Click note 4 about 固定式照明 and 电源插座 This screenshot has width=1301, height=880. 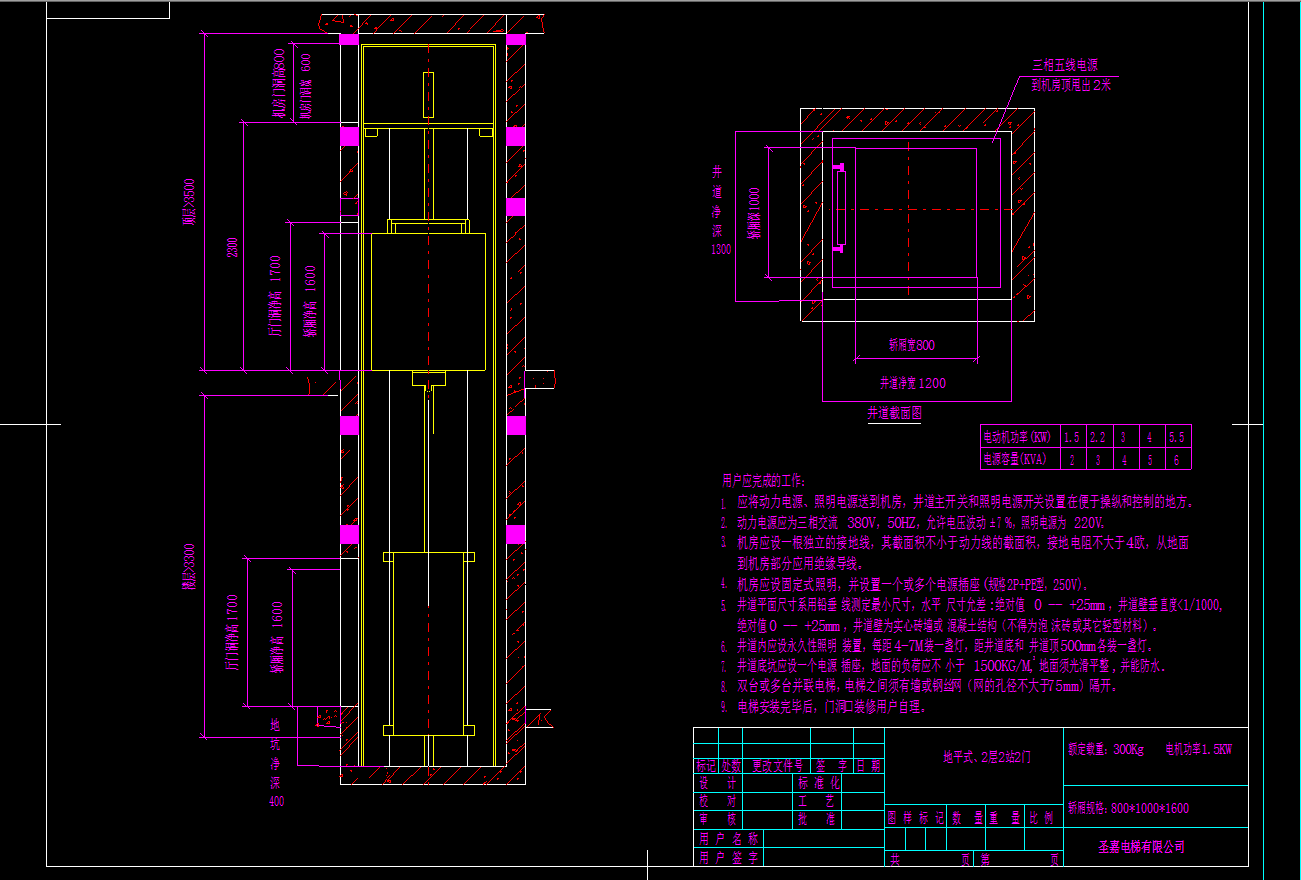(903, 585)
